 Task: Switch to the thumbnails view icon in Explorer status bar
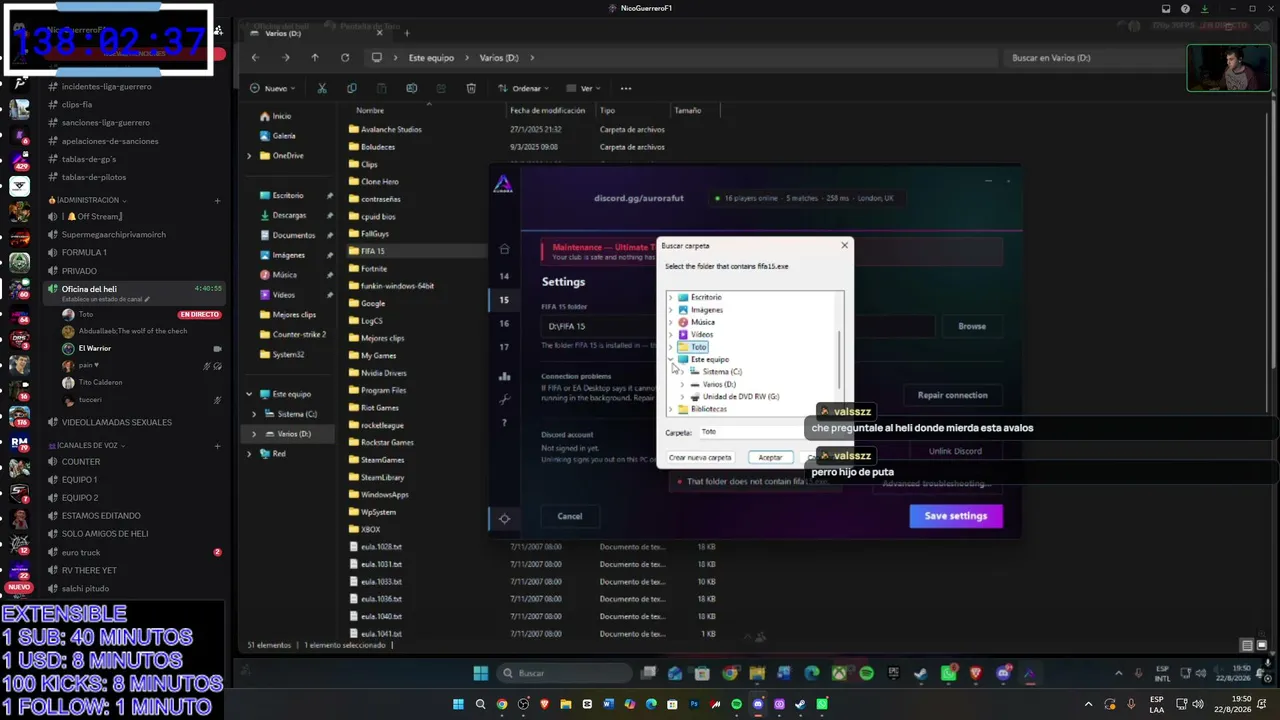tap(1262, 645)
